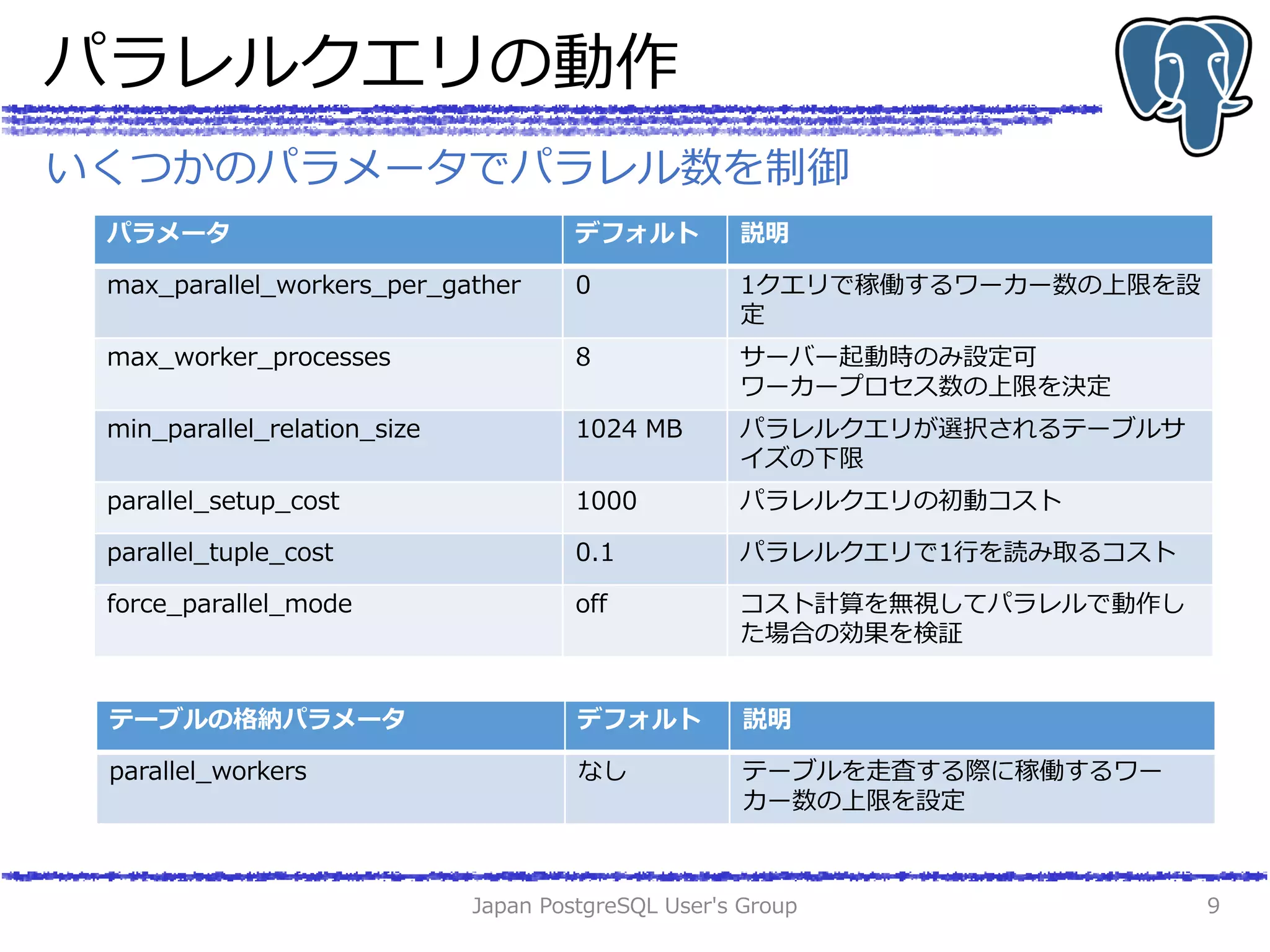1270x952 pixels.
Task: Select max_worker_processes cell
Action: [328, 374]
